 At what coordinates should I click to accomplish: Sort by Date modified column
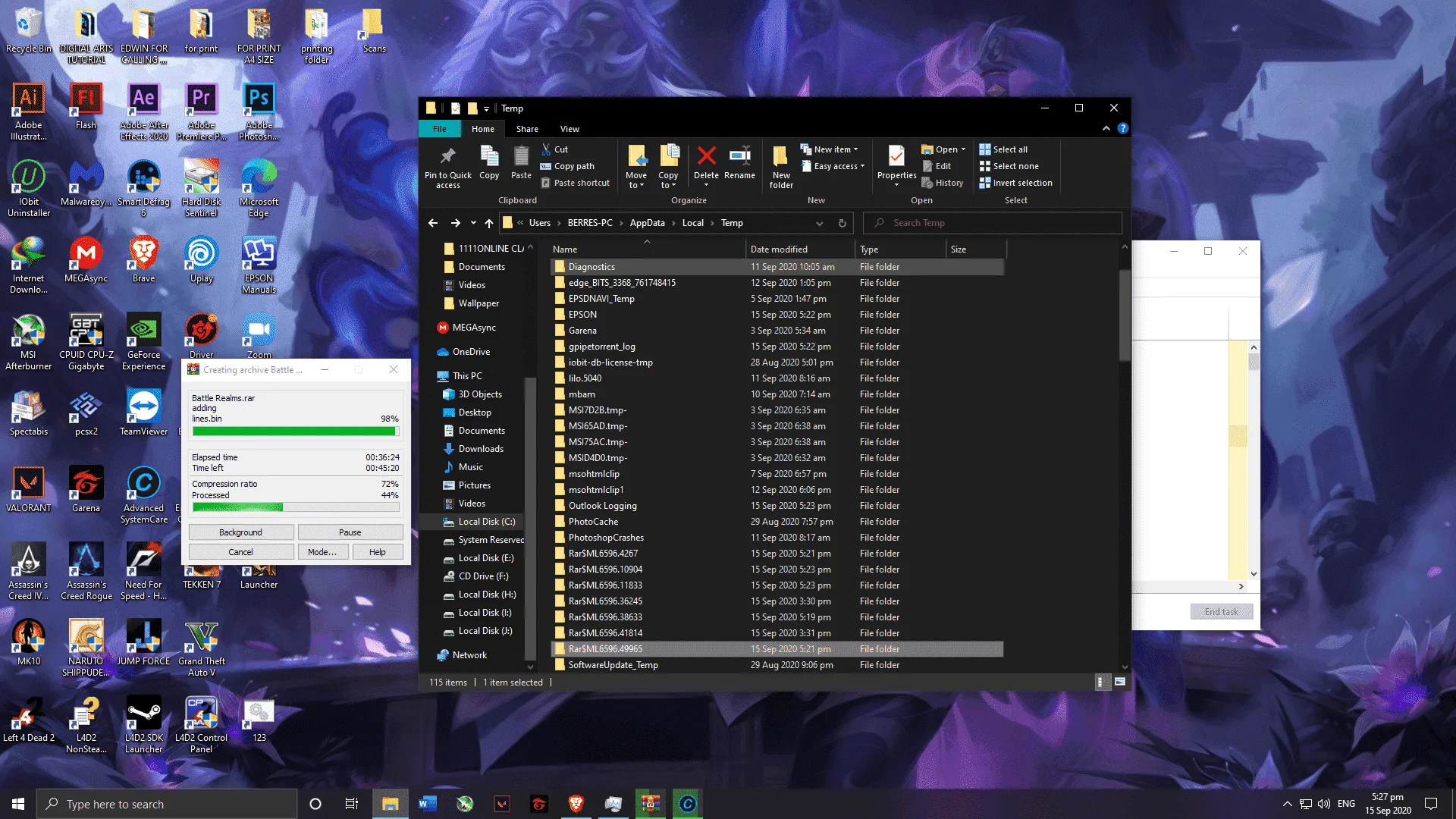click(799, 249)
